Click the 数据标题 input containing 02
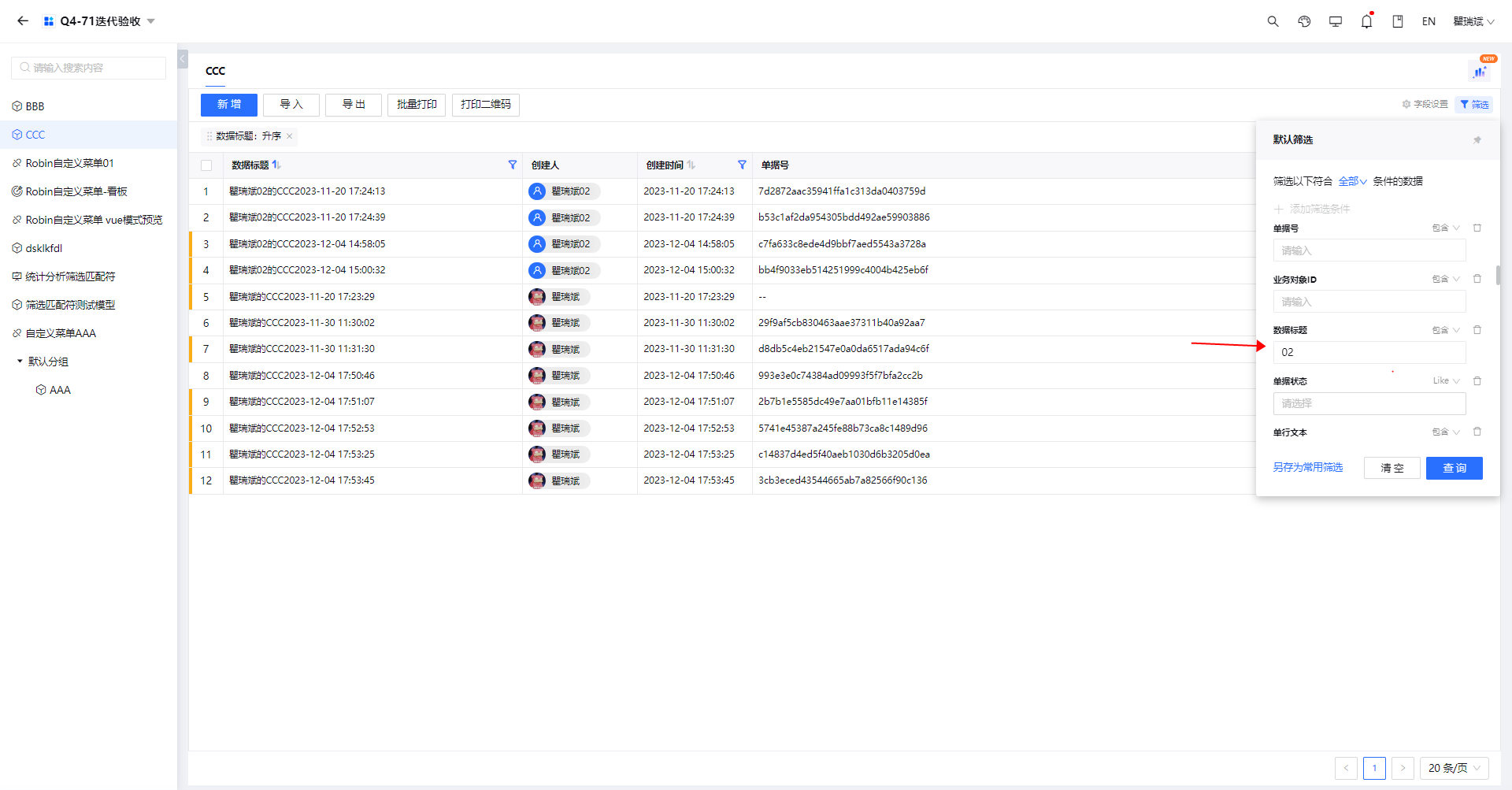The height and width of the screenshot is (790, 1512). (1369, 352)
